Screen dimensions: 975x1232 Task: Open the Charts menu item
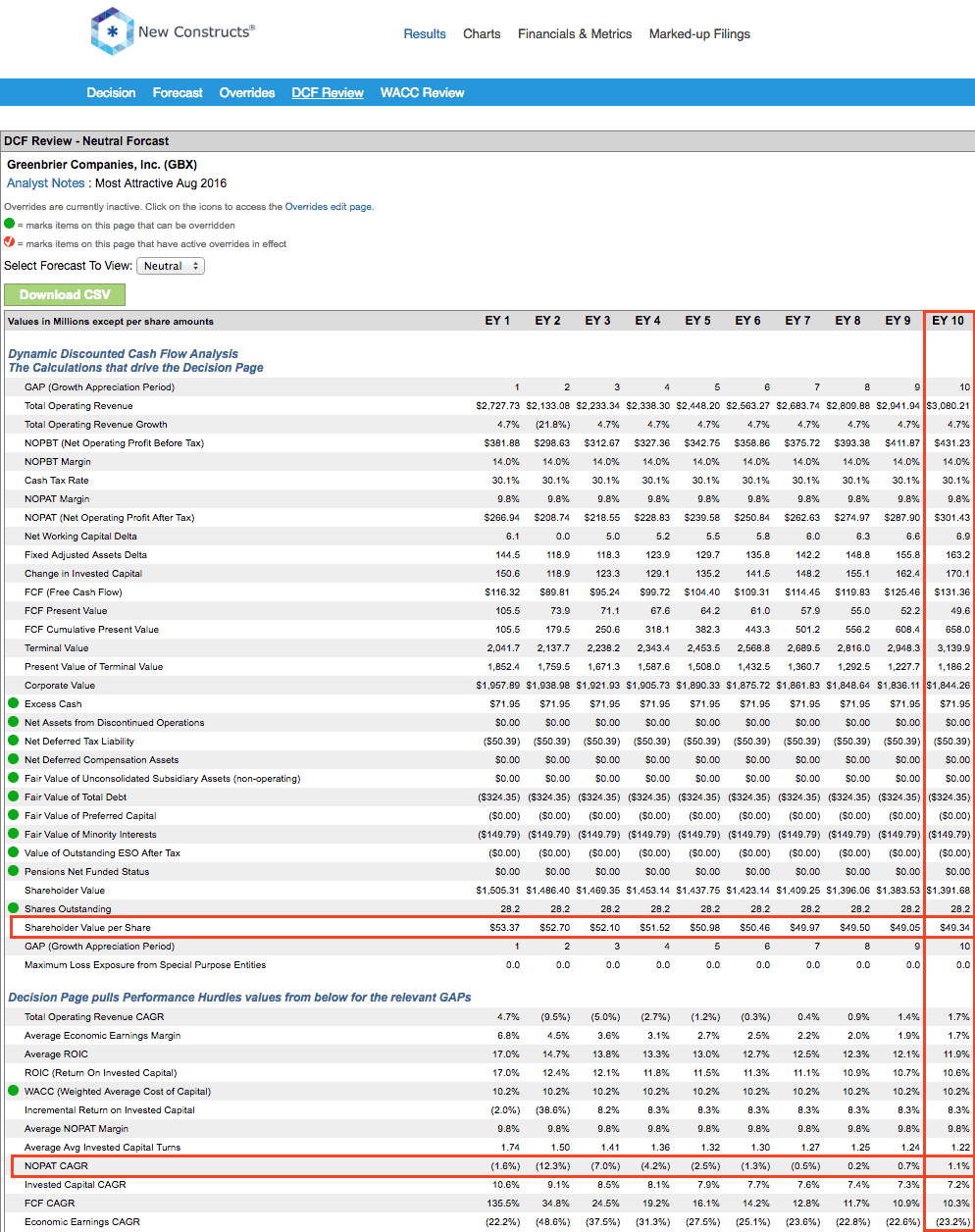(482, 33)
